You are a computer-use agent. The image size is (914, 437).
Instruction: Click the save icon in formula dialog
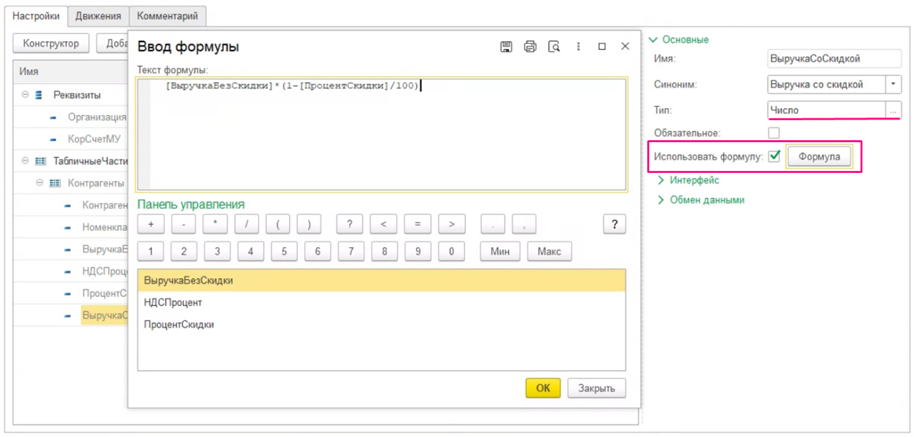[507, 47]
